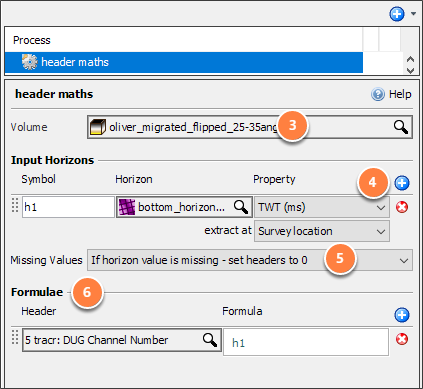The height and width of the screenshot is (389, 423).
Task: Grab the formula row drag handle
Action: pos(15,337)
